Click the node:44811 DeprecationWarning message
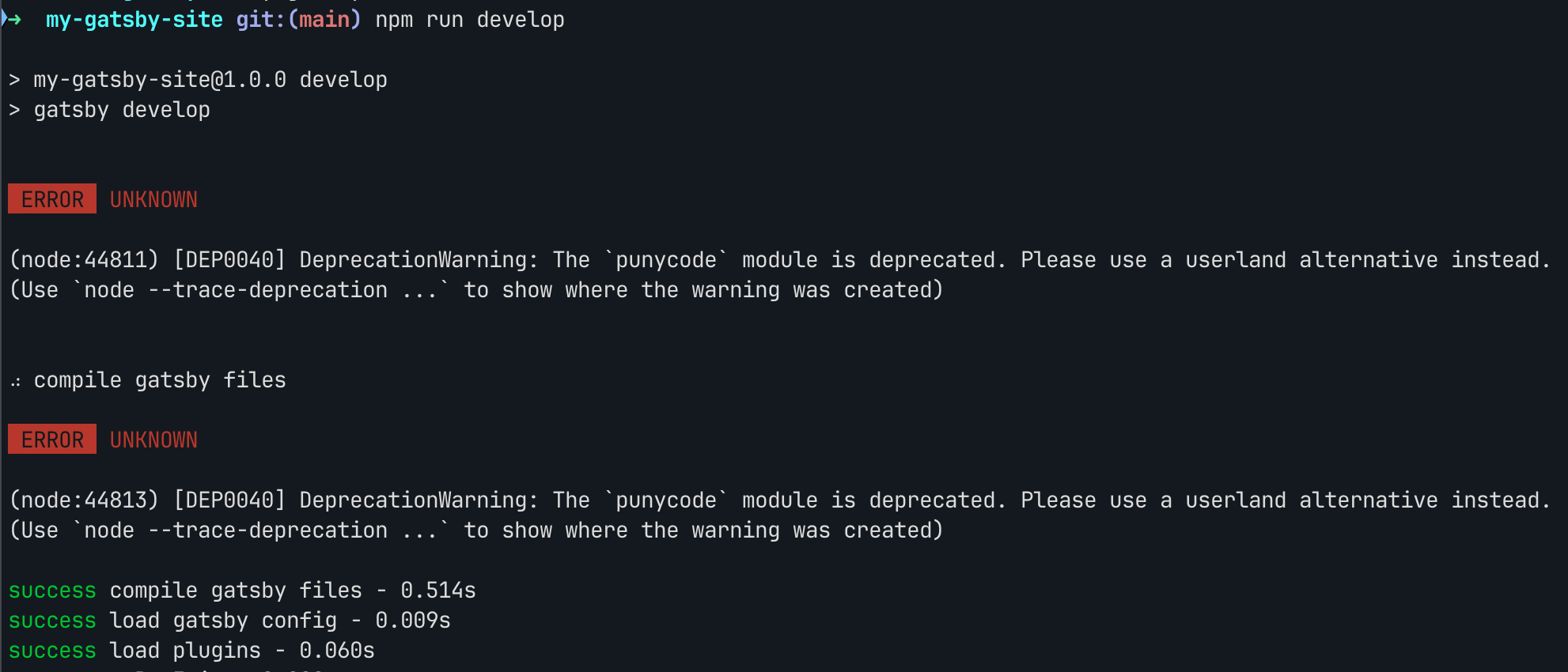1568x672 pixels. 780,259
